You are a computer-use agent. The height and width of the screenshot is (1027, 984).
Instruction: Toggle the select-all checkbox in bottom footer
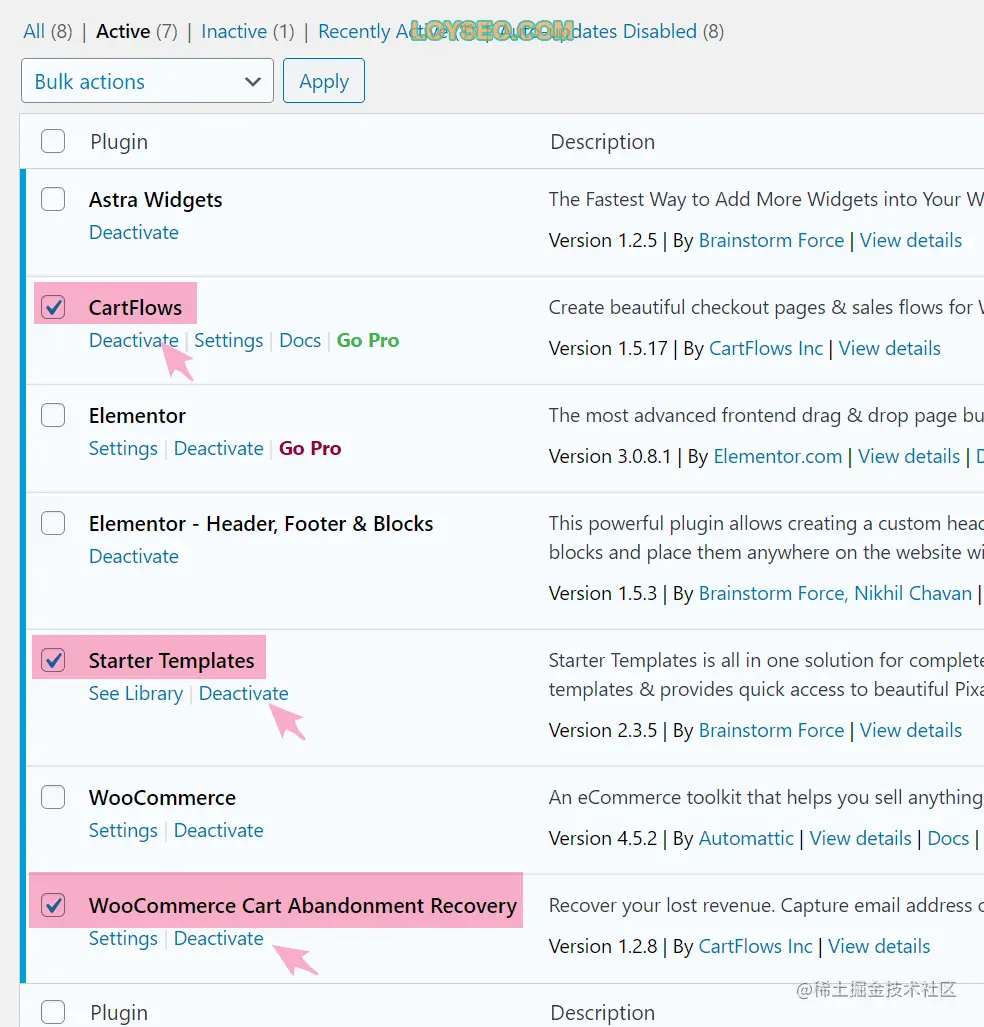coord(53,1012)
